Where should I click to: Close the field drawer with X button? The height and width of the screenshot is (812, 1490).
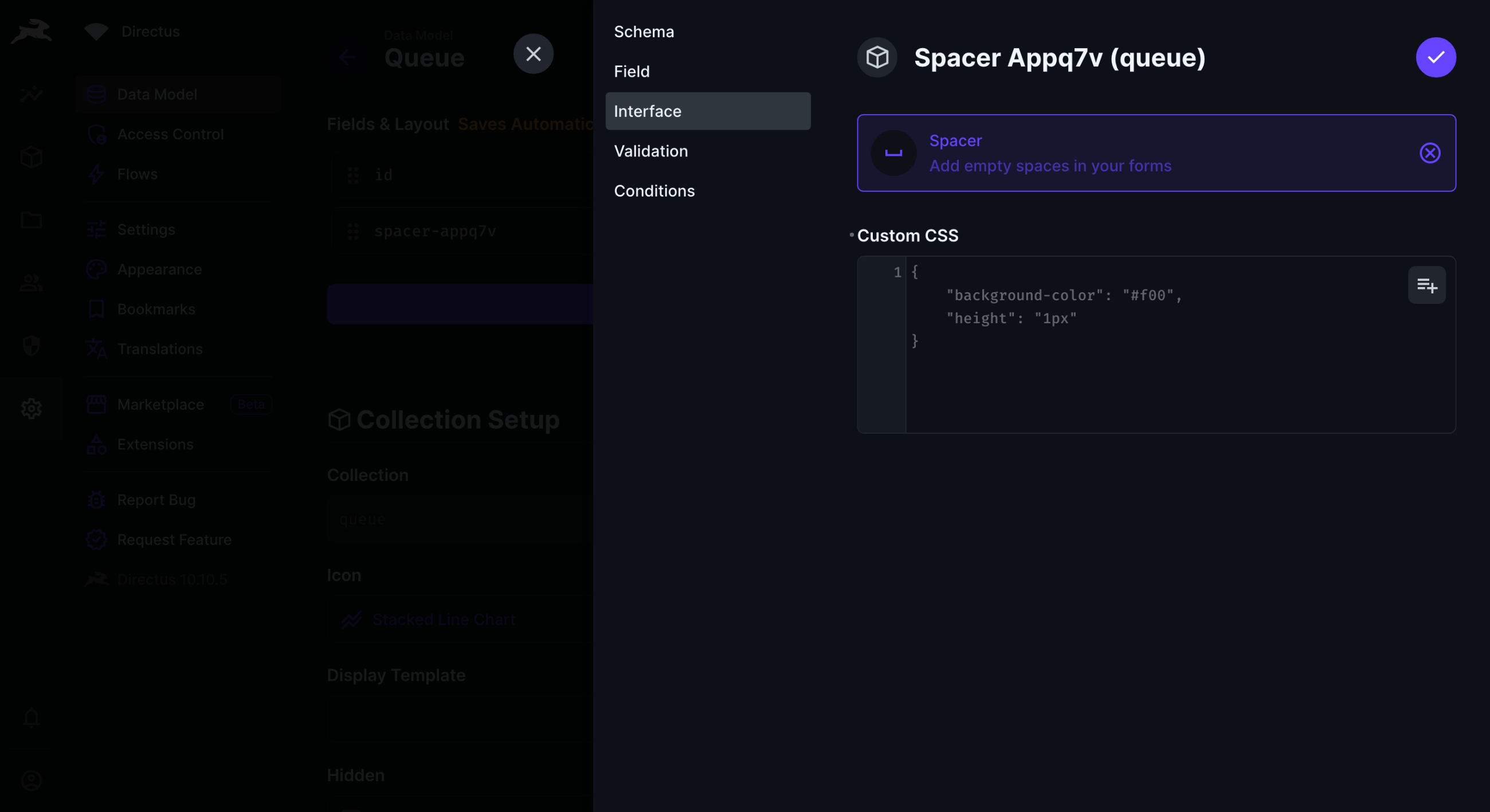click(533, 54)
